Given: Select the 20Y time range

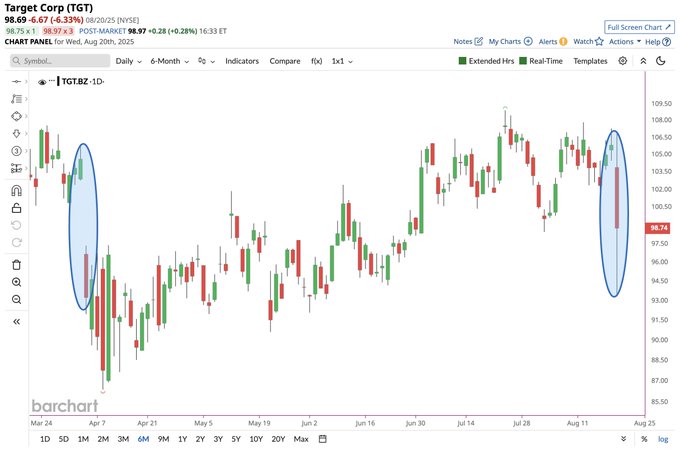Looking at the screenshot, I should (278, 439).
